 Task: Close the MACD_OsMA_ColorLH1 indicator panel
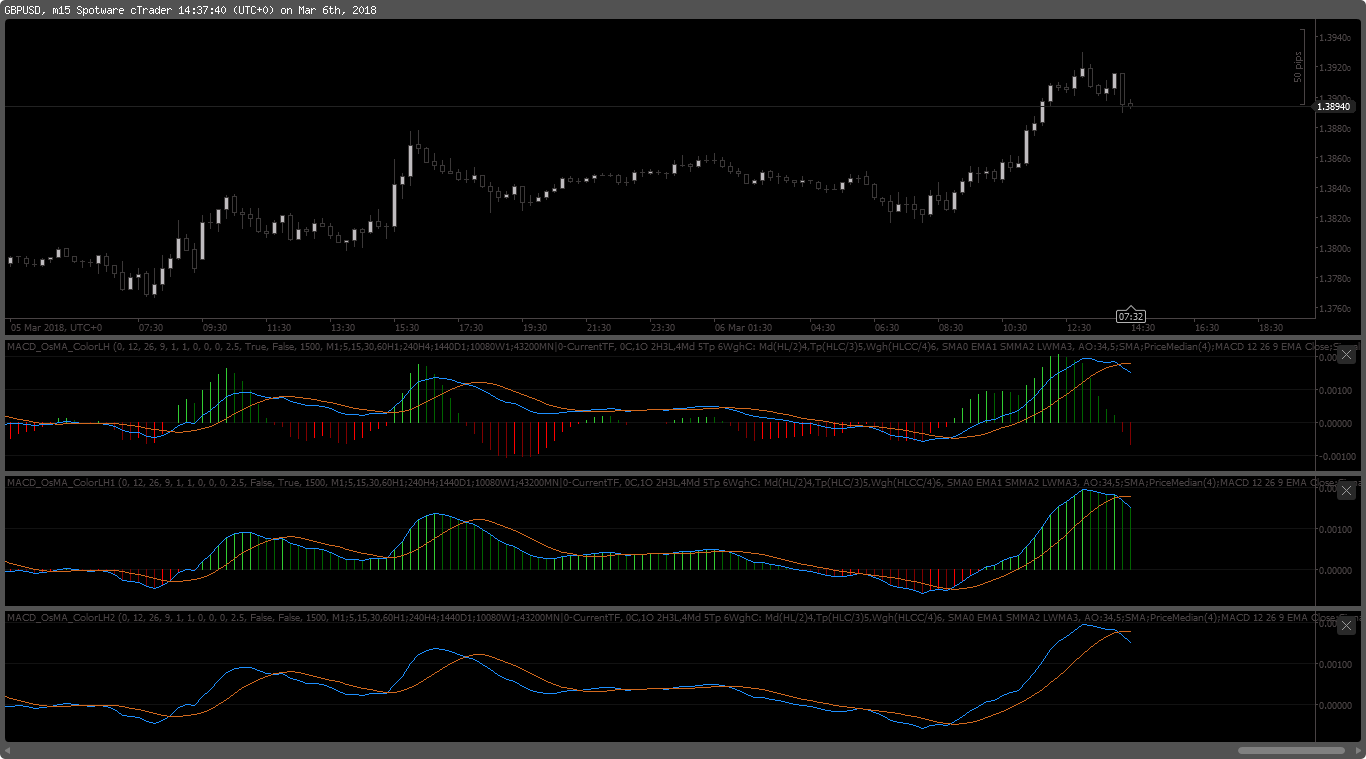pyautogui.click(x=1346, y=490)
